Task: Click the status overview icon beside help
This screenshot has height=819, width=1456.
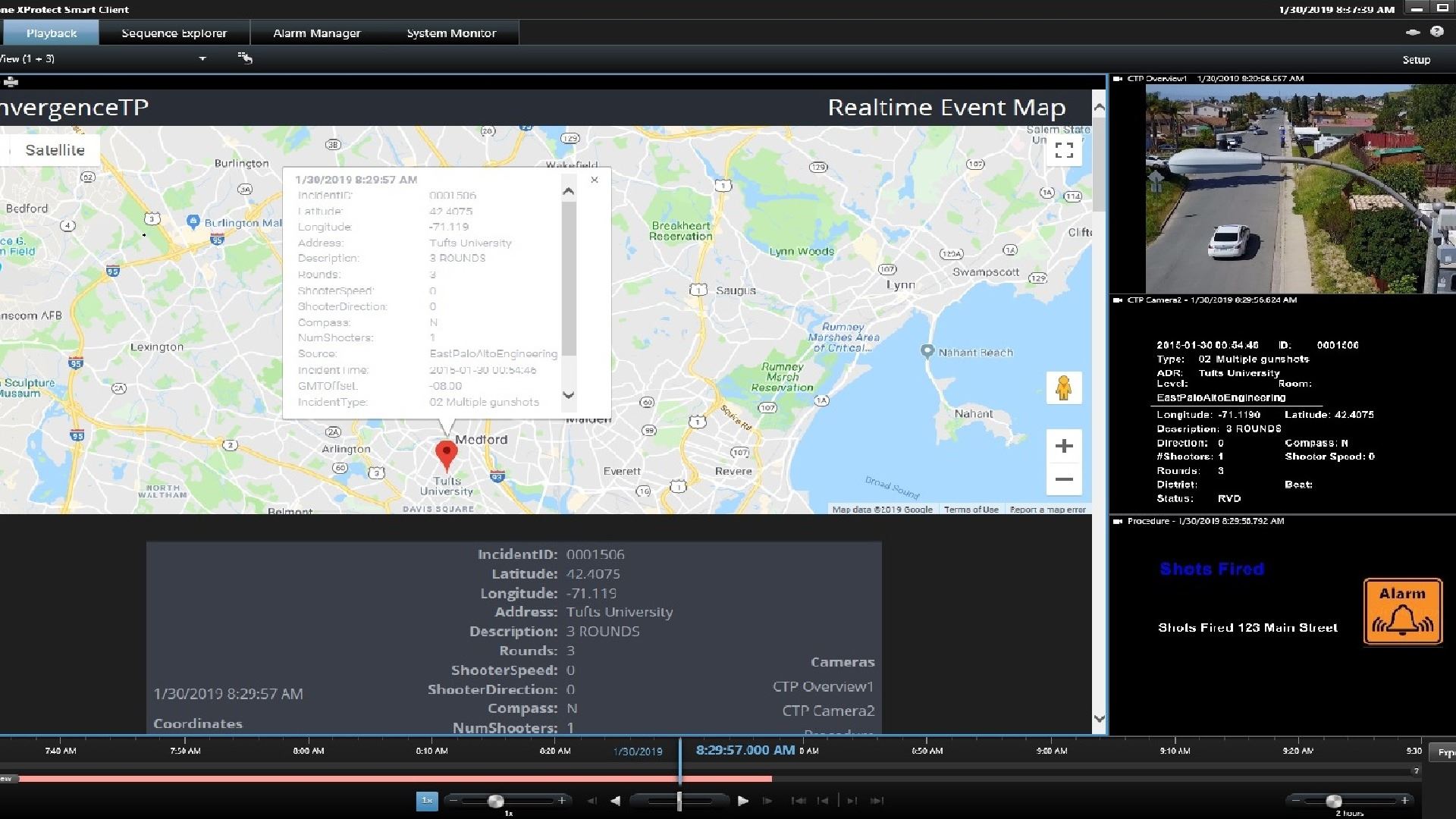Action: click(1412, 33)
